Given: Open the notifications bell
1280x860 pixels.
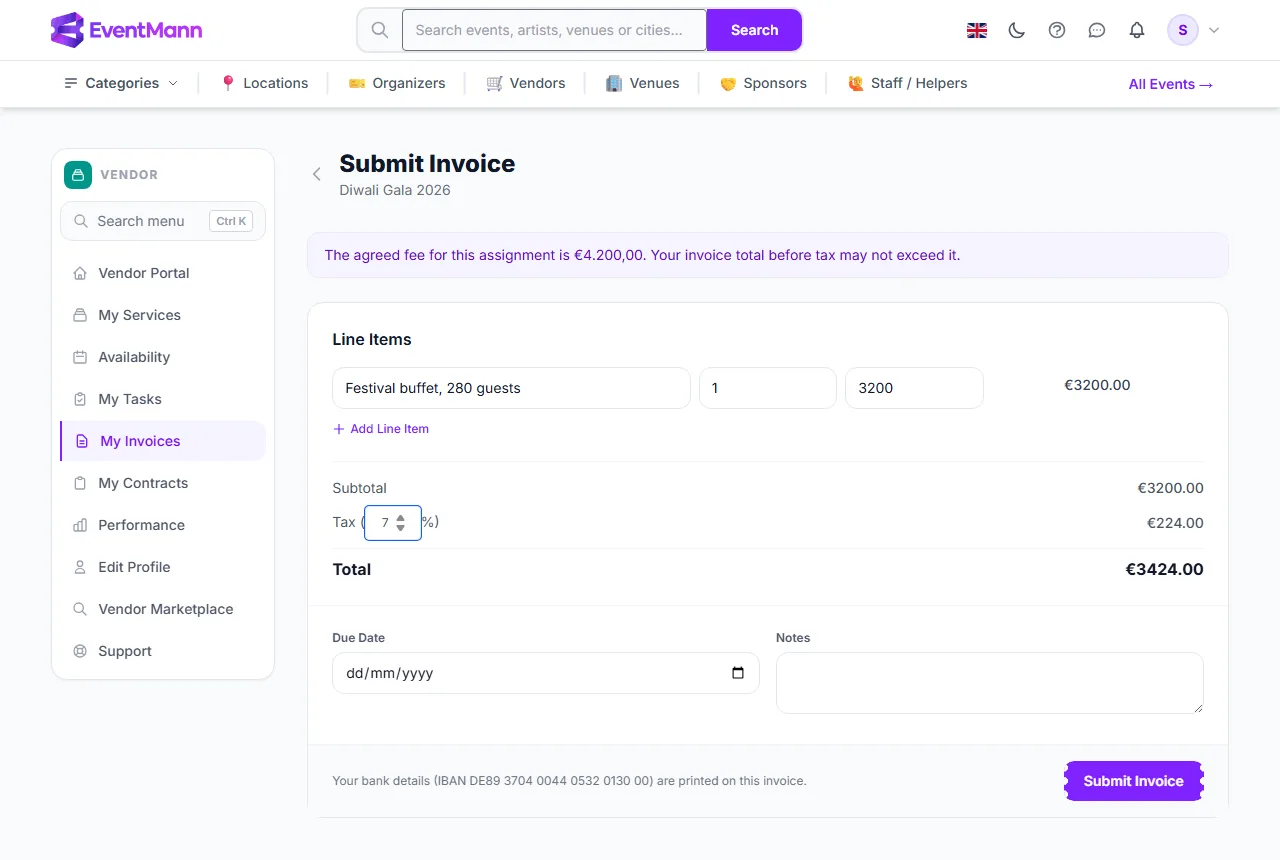Looking at the screenshot, I should [1137, 30].
